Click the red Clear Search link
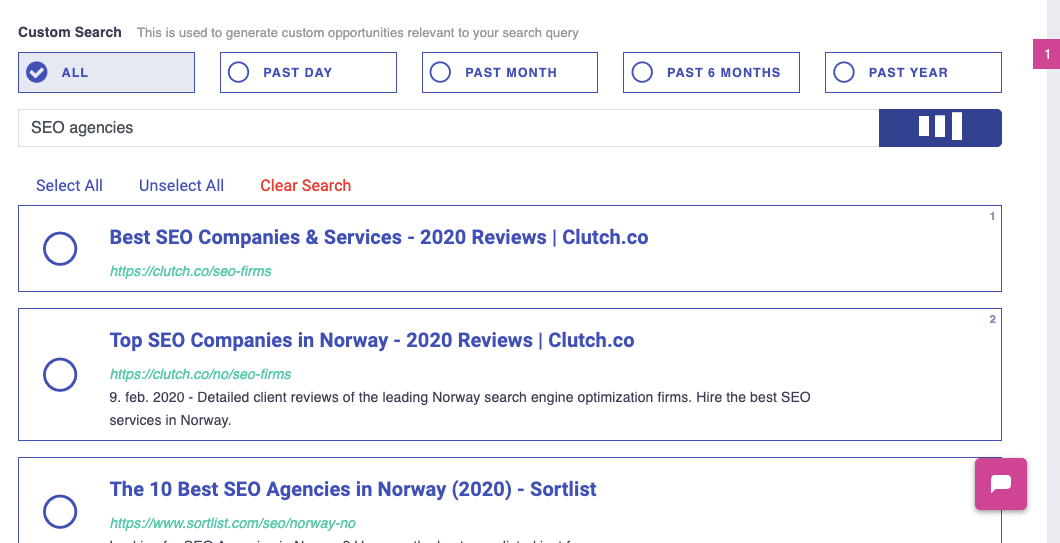1060x543 pixels. pyautogui.click(x=306, y=185)
